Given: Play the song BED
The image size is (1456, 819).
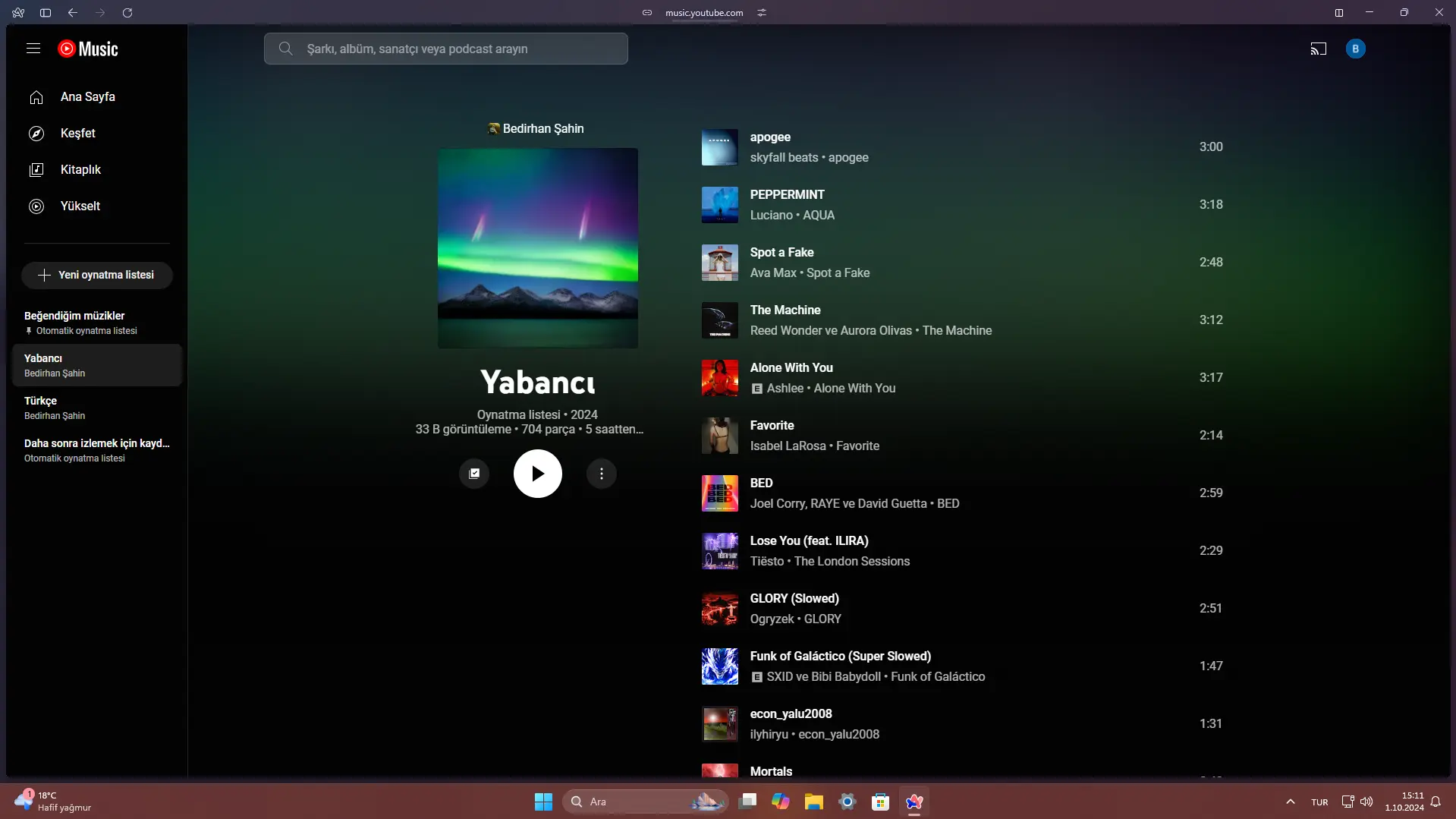Looking at the screenshot, I should pyautogui.click(x=761, y=484).
